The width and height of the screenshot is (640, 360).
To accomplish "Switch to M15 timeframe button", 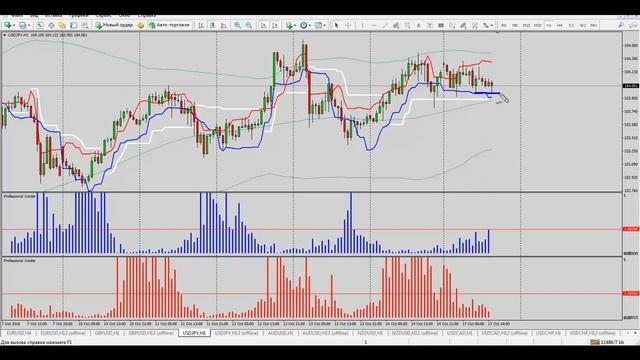I will 526,25.
